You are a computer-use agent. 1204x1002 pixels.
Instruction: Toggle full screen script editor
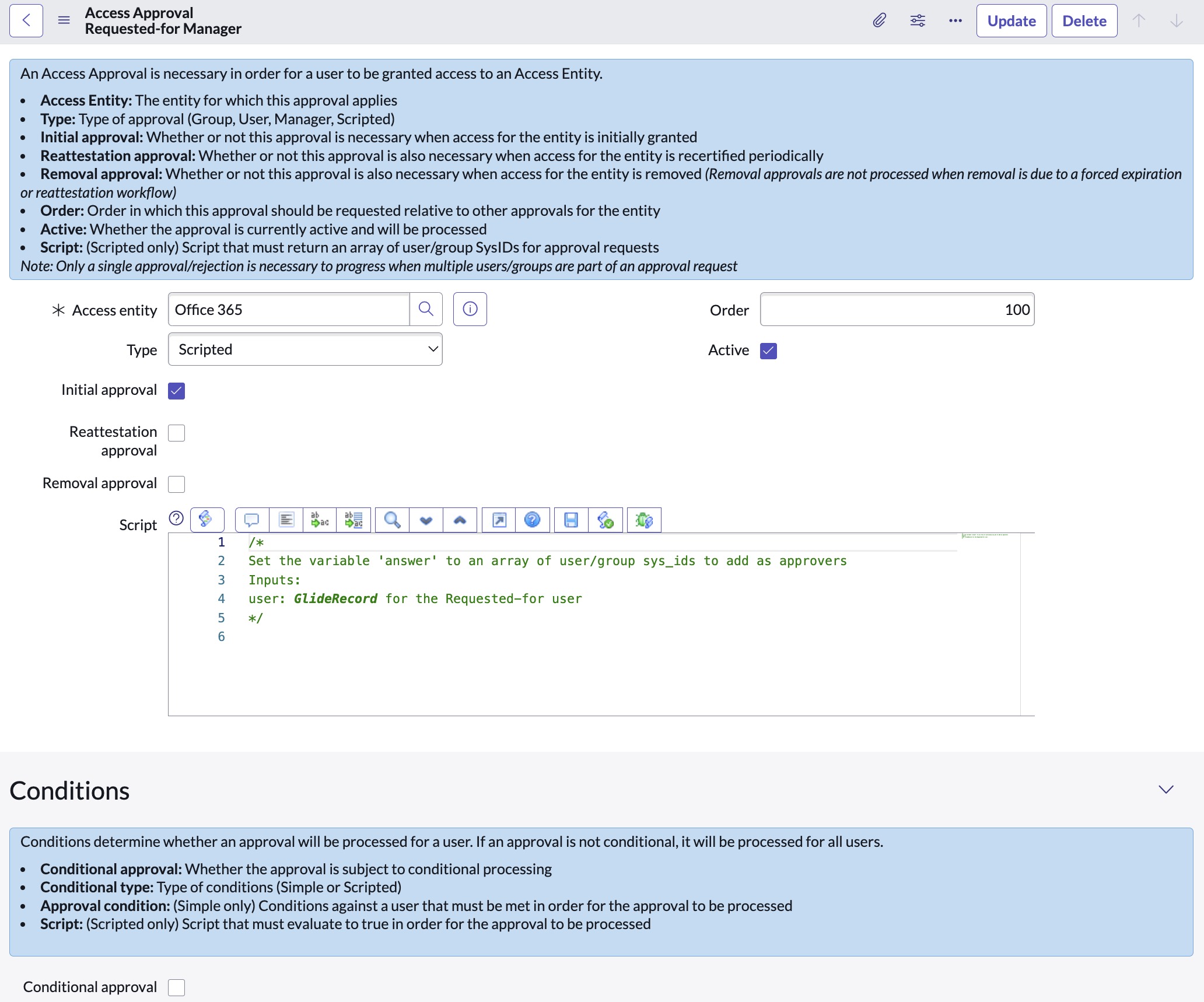point(499,520)
